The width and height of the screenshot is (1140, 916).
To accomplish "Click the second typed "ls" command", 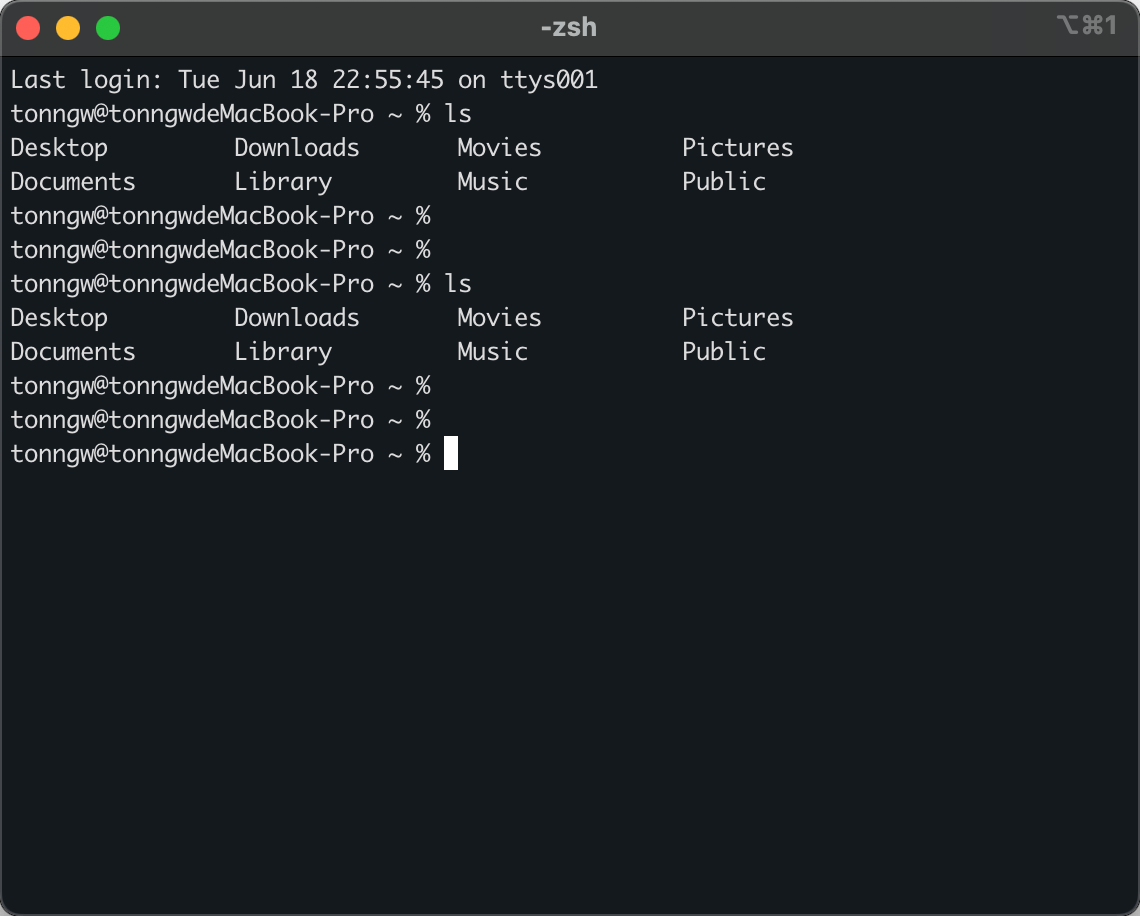I will click(x=458, y=284).
